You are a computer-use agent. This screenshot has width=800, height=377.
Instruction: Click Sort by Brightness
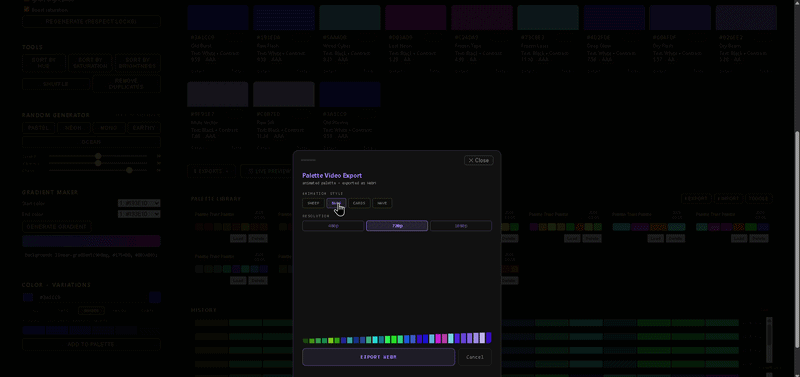(138, 63)
